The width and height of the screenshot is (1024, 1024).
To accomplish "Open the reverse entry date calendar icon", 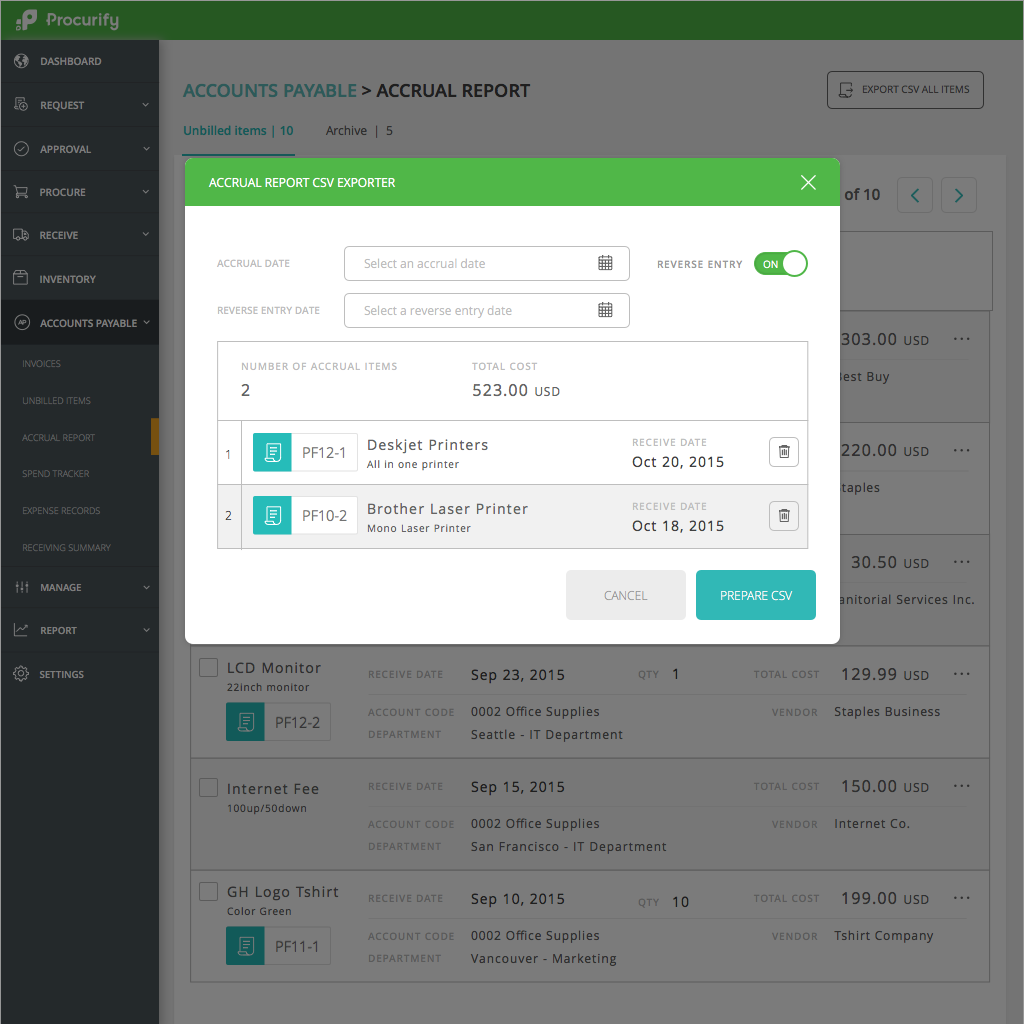I will (605, 310).
